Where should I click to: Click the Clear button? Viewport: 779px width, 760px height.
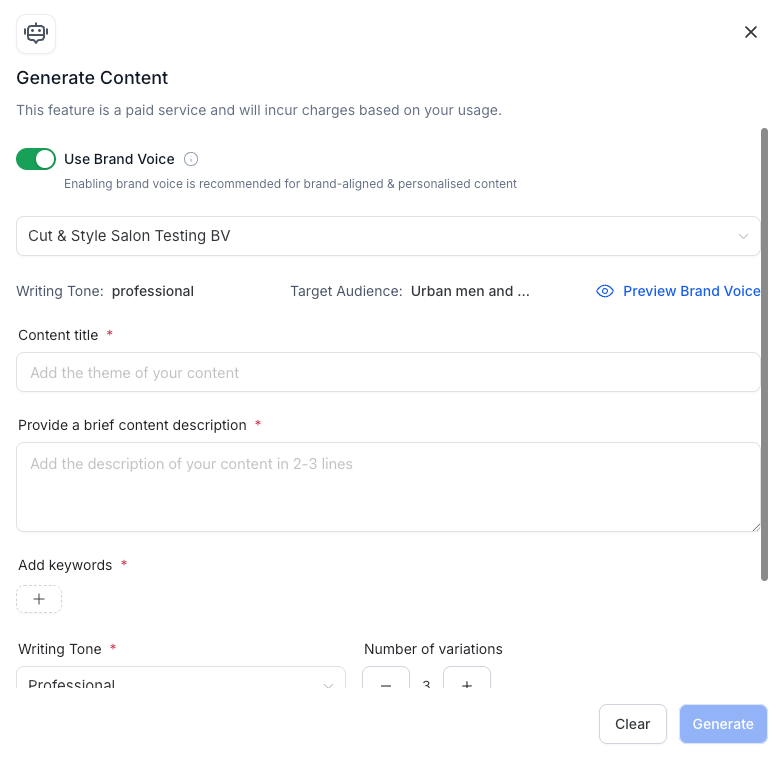[x=633, y=724]
